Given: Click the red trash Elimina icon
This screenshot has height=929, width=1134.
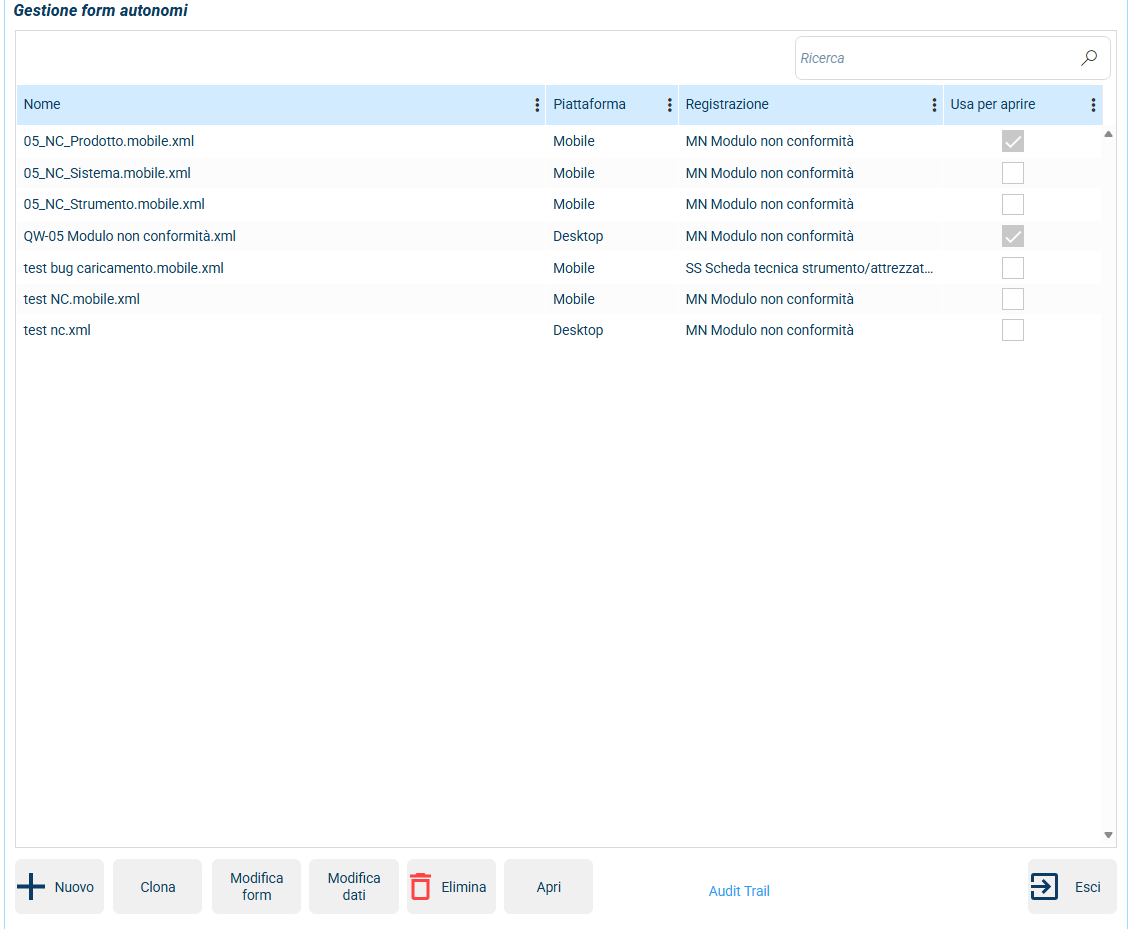Looking at the screenshot, I should 421,887.
